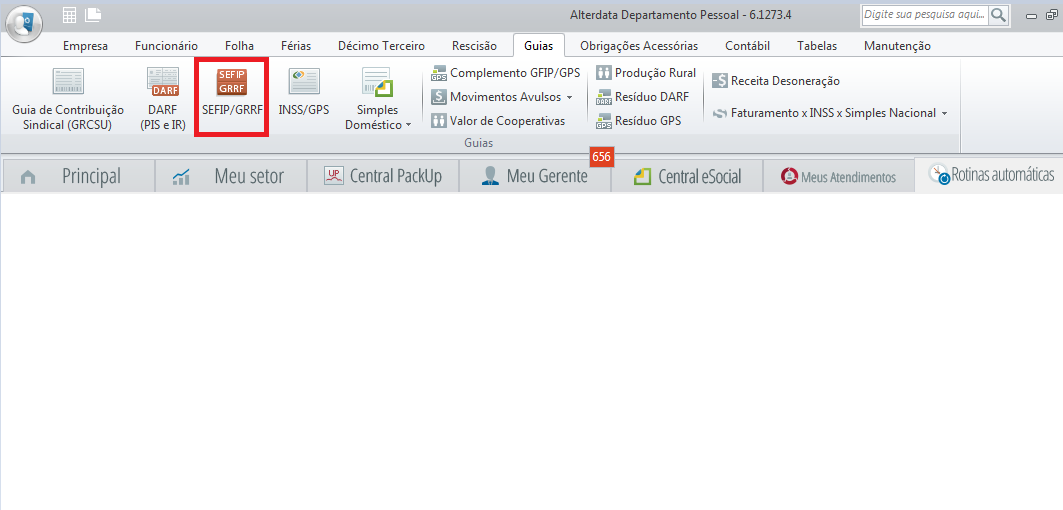Switch to the Folha ribbon tab

[239, 46]
